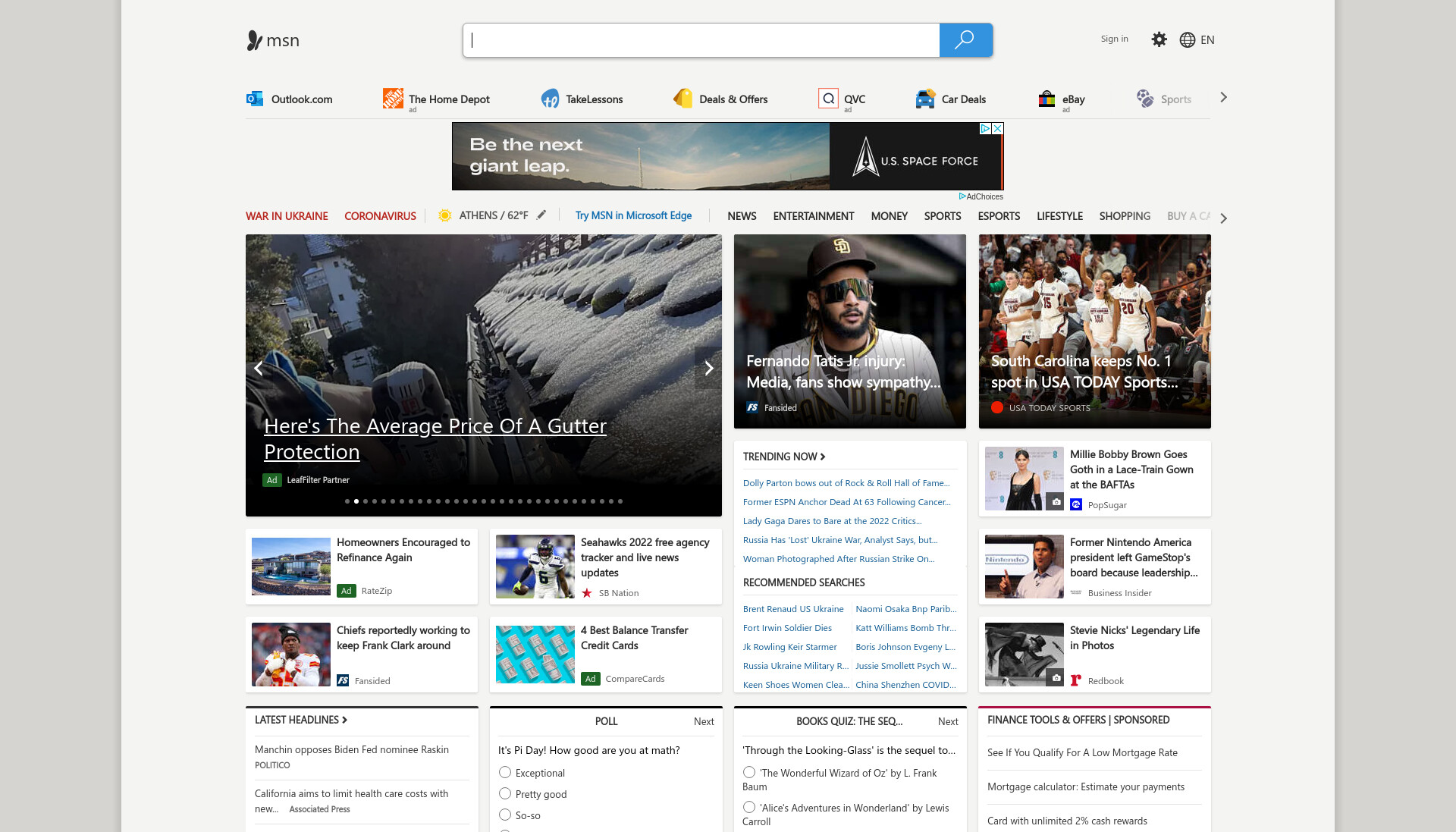
Task: Open the NEWS tab
Action: [742, 216]
